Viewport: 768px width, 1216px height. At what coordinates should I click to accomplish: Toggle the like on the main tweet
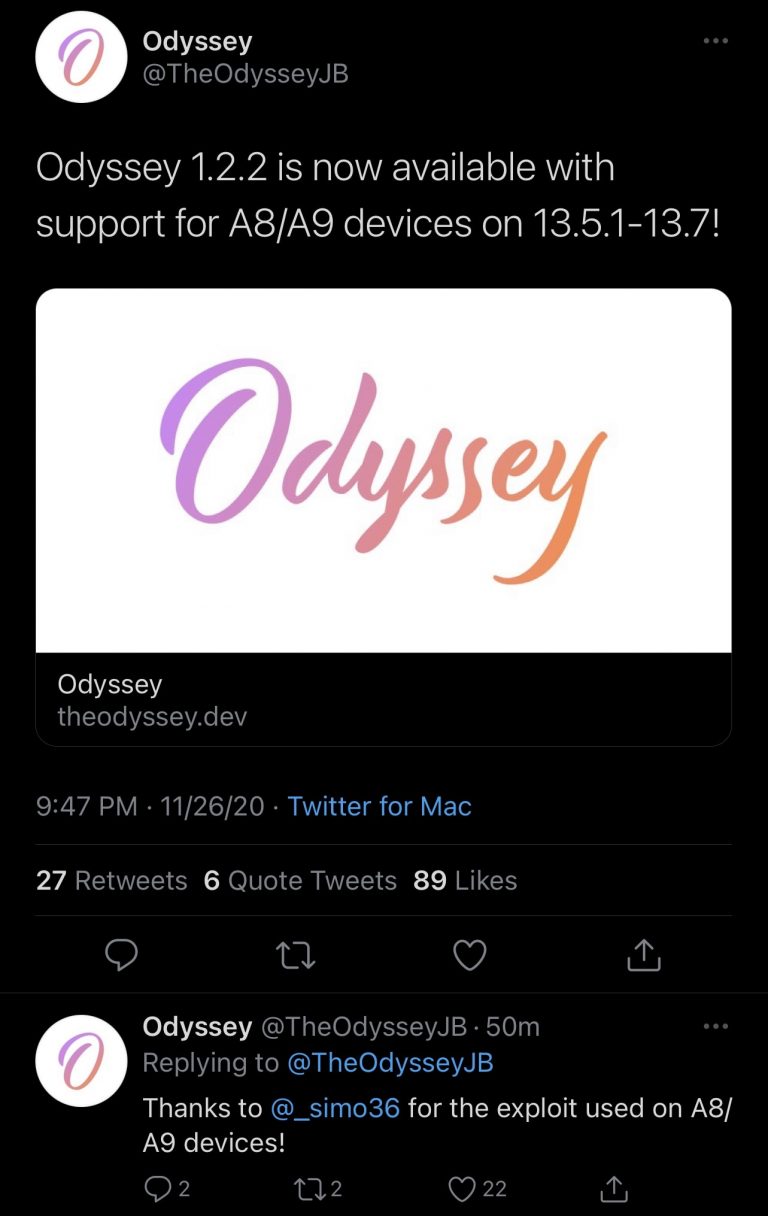pos(468,956)
